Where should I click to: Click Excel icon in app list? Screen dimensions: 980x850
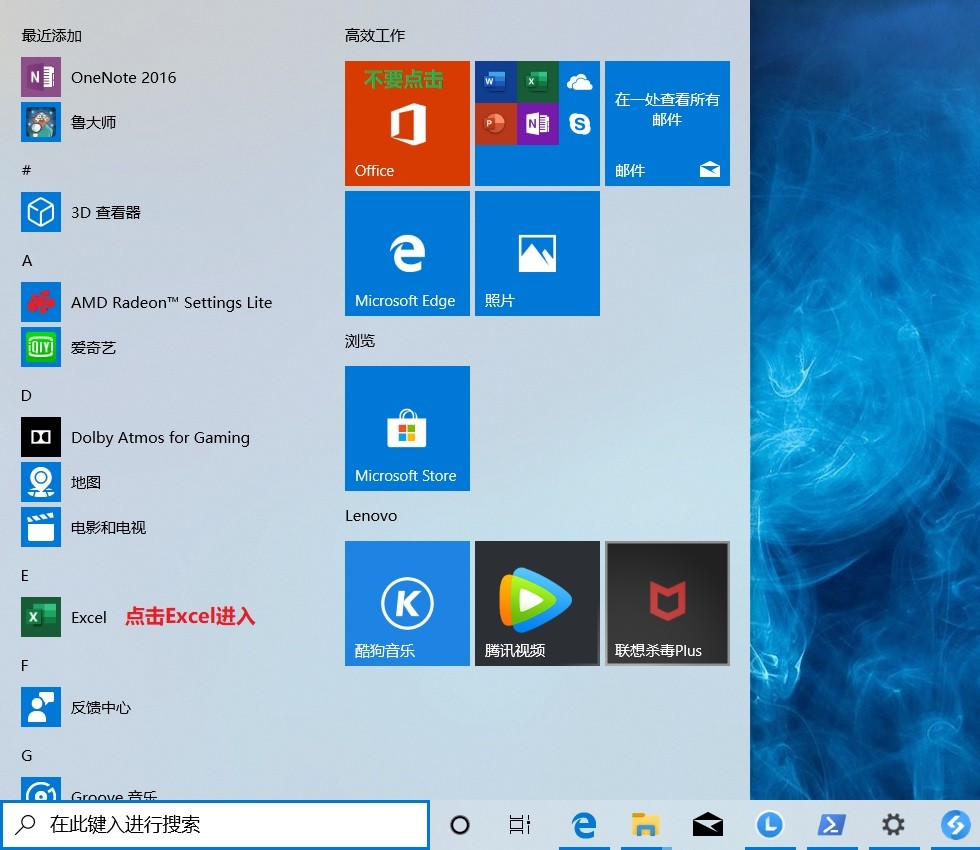point(41,617)
